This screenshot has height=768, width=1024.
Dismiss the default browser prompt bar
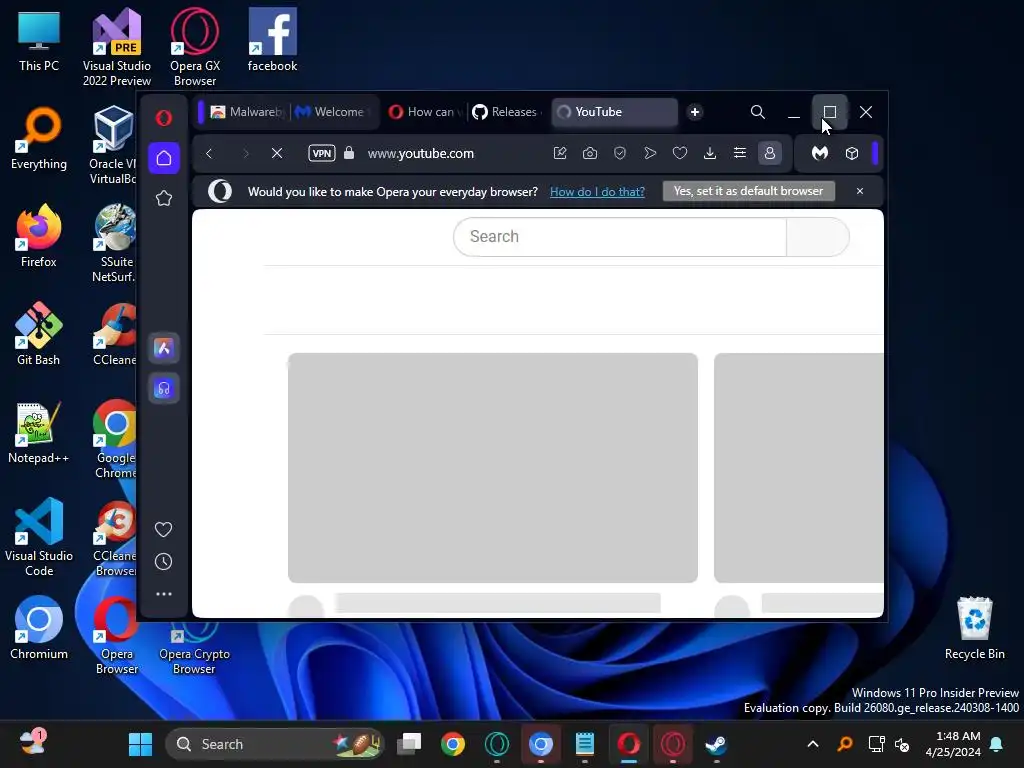[x=859, y=191]
